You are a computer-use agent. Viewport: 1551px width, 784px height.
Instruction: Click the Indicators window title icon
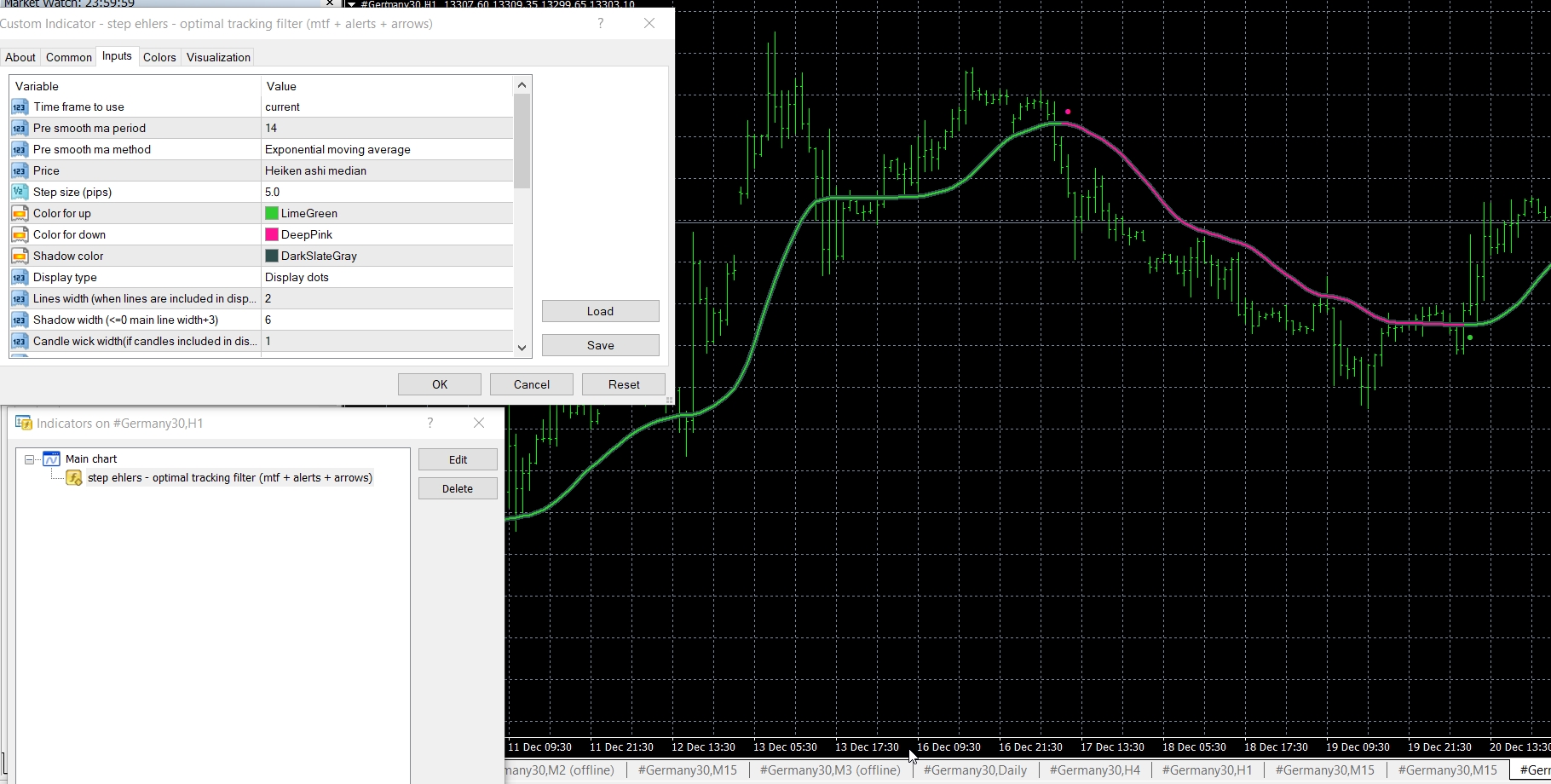coord(24,423)
